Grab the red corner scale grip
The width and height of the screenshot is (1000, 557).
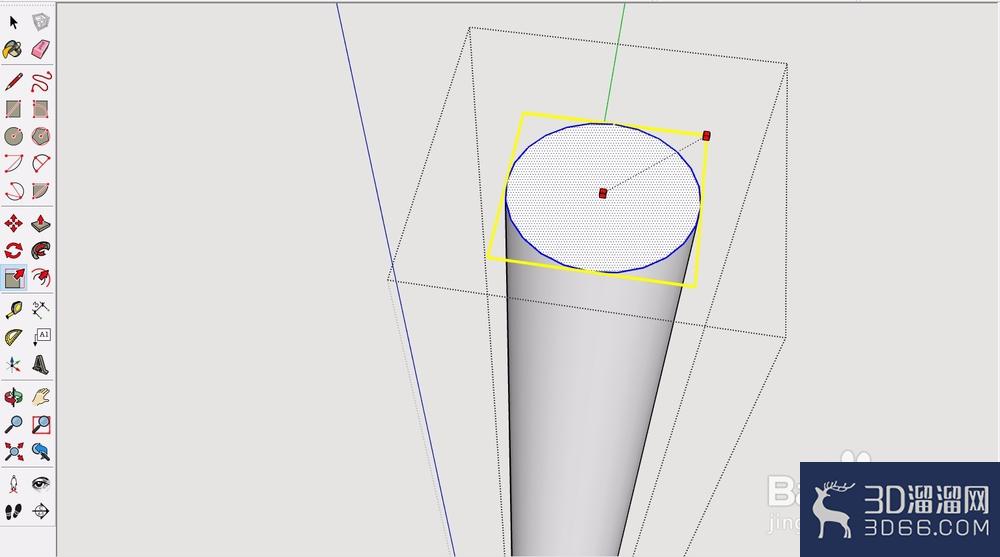[707, 135]
